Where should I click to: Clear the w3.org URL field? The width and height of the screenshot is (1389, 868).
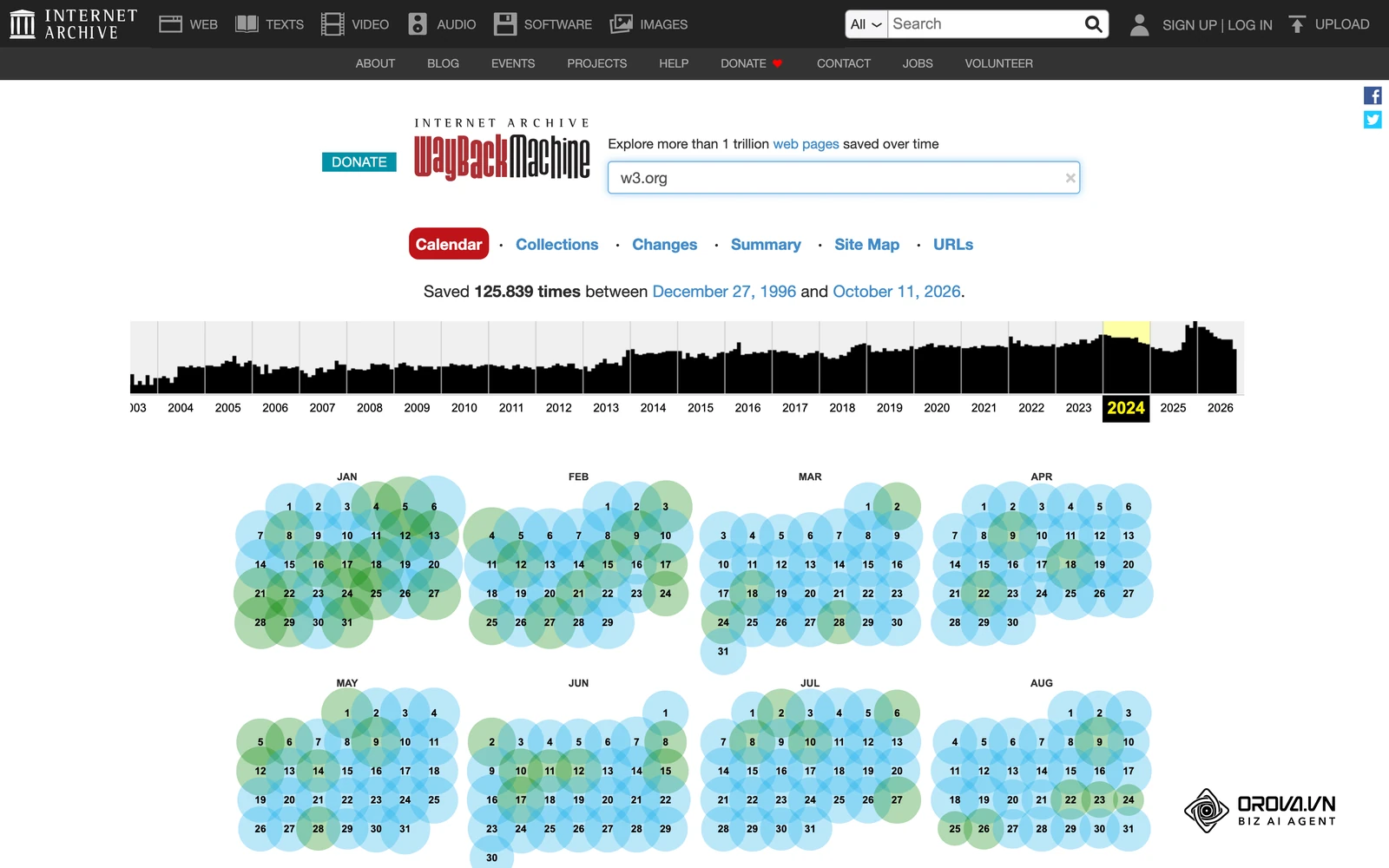tap(1070, 178)
